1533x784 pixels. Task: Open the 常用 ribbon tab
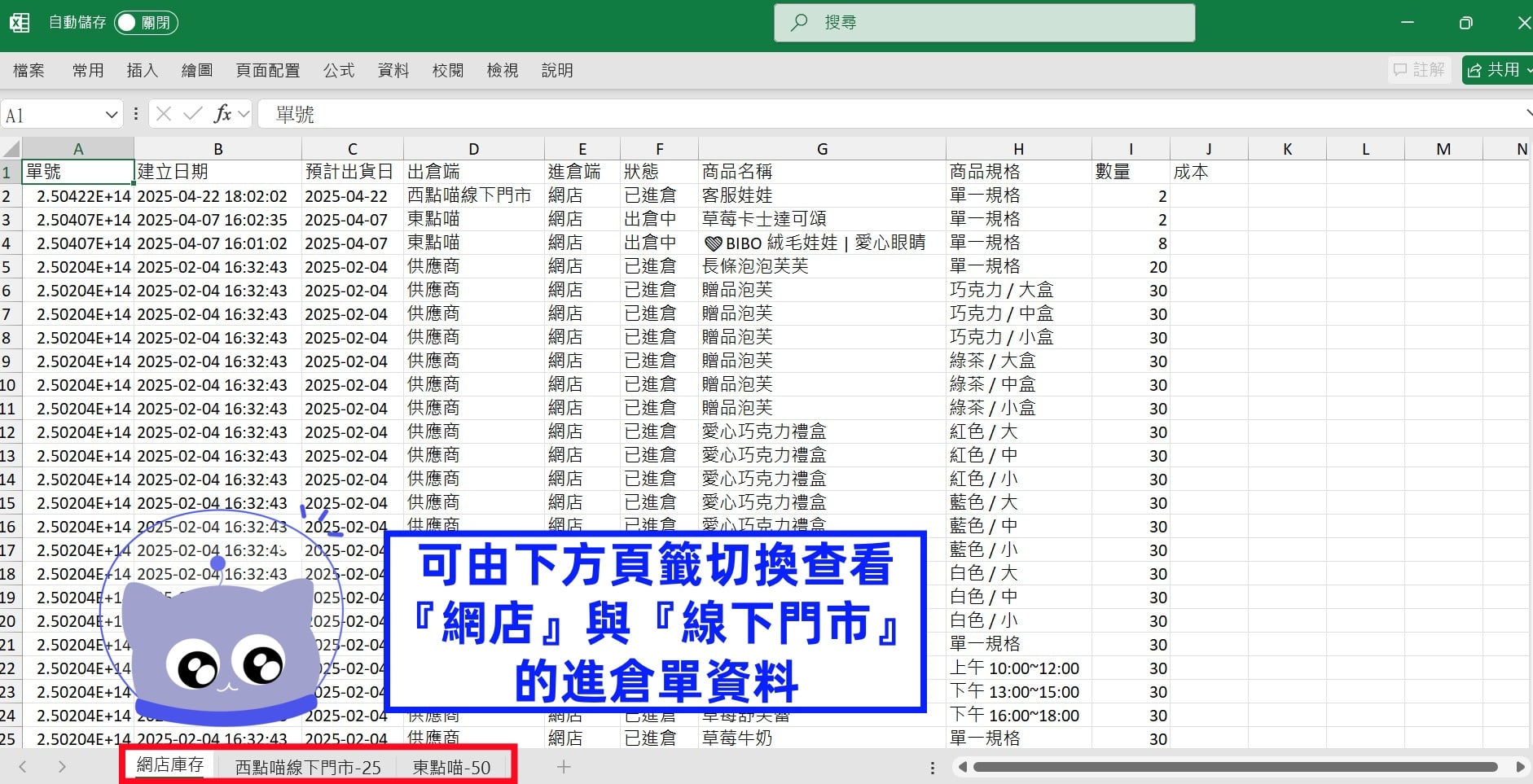(x=88, y=71)
